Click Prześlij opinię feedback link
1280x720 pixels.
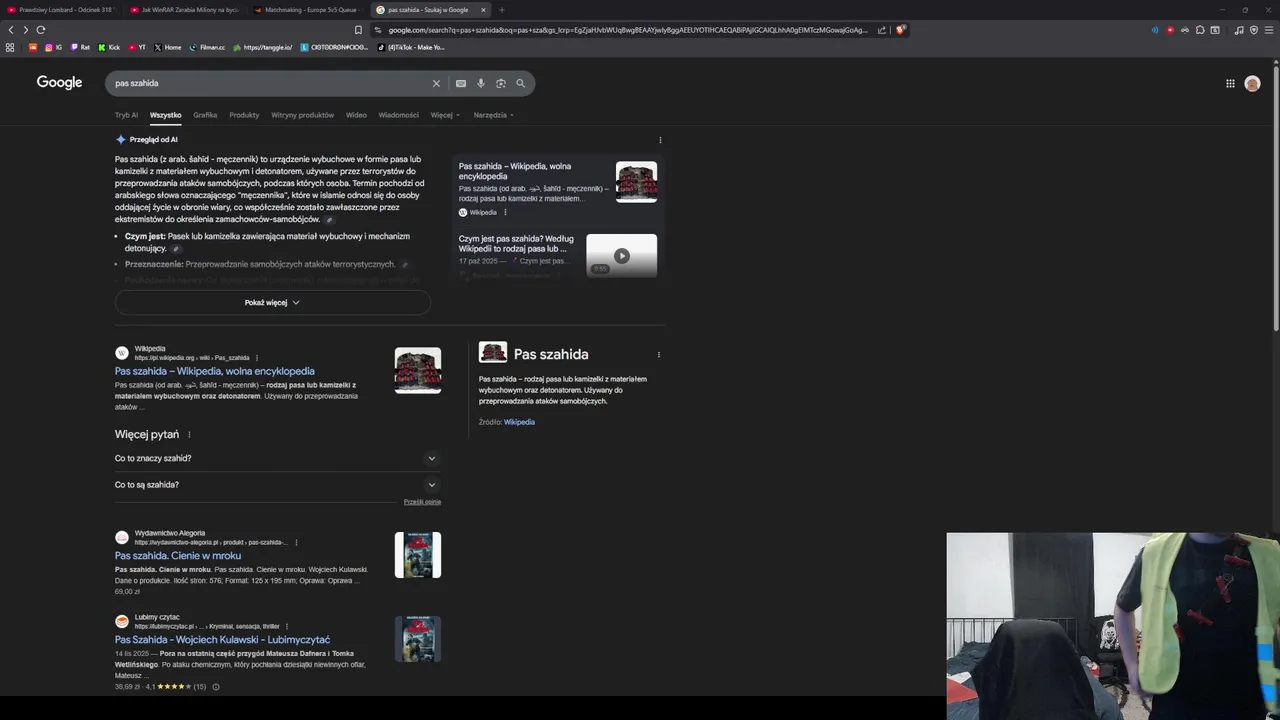422,502
